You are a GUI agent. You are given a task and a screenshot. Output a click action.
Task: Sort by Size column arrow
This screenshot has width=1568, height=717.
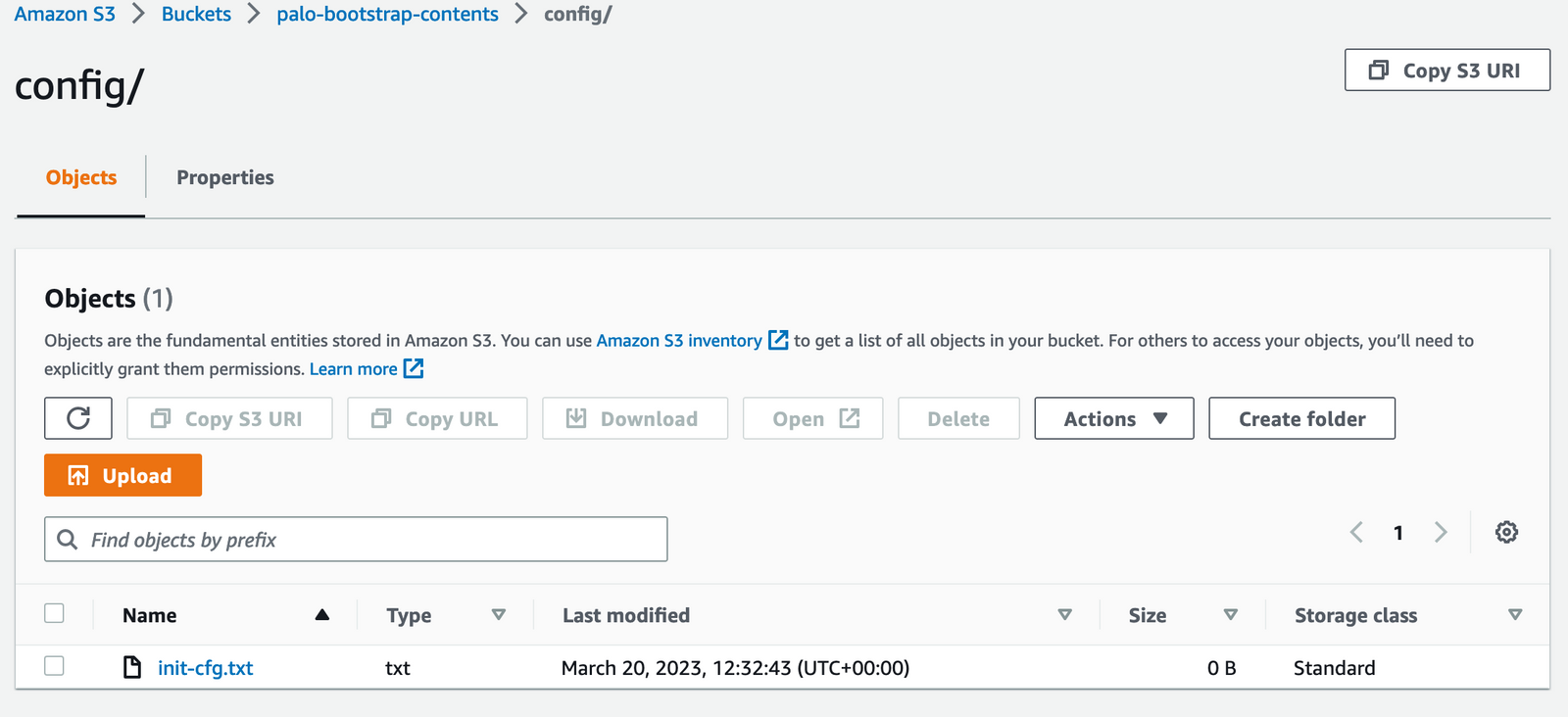1231,615
